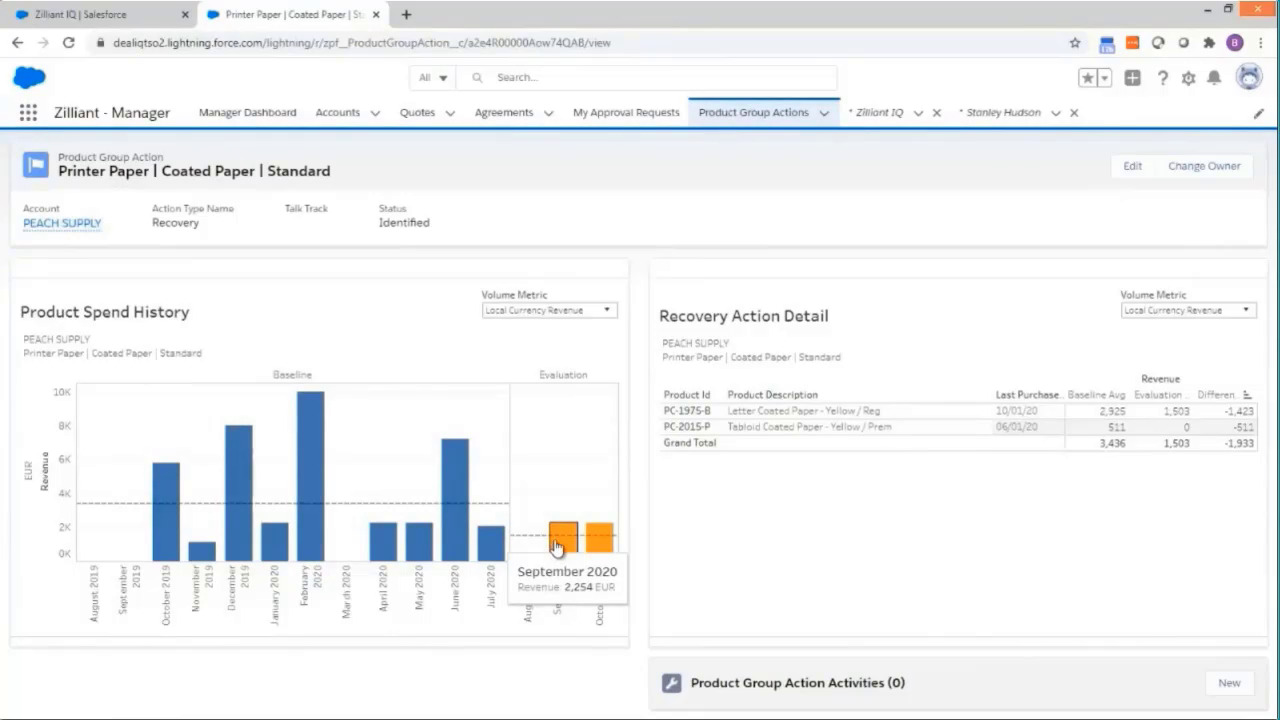1280x720 pixels.
Task: Click product ID PC-2015-P
Action: 687,427
